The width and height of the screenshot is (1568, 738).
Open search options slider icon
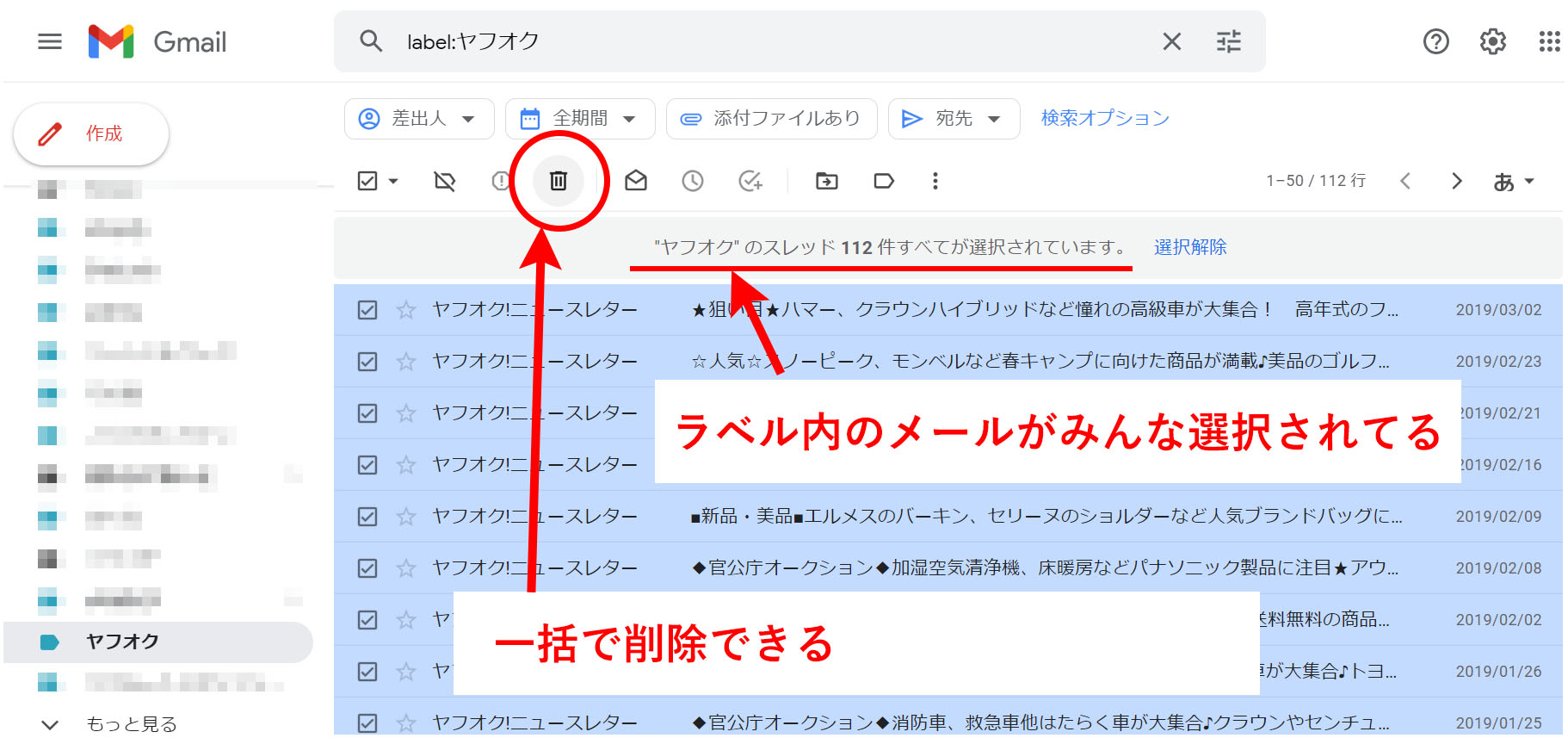[x=1229, y=41]
